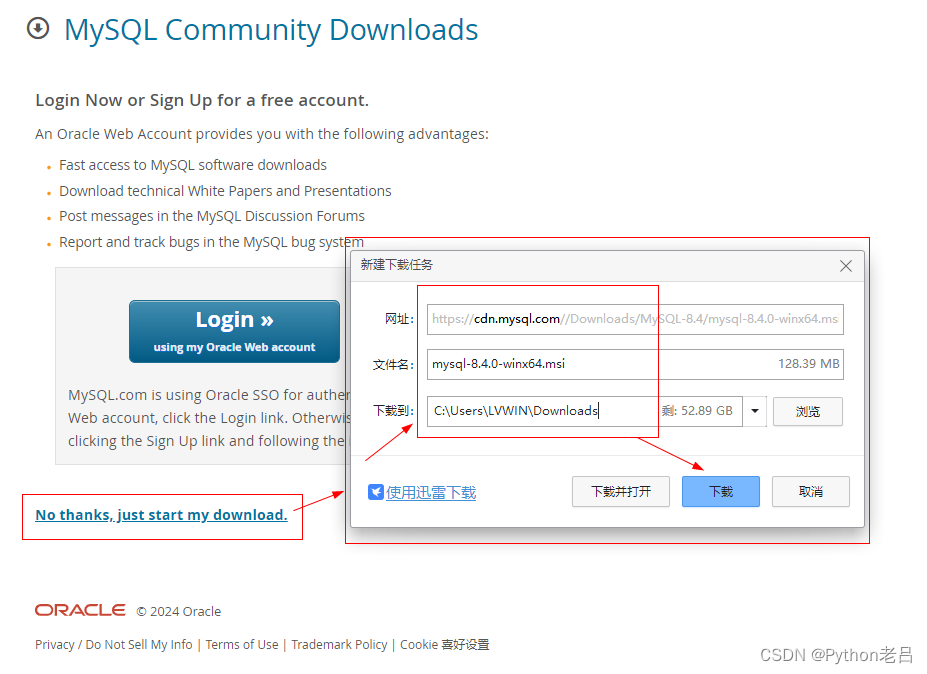The image size is (927, 674).
Task: Click the Login using my Oracle Web account button
Action: (x=234, y=331)
